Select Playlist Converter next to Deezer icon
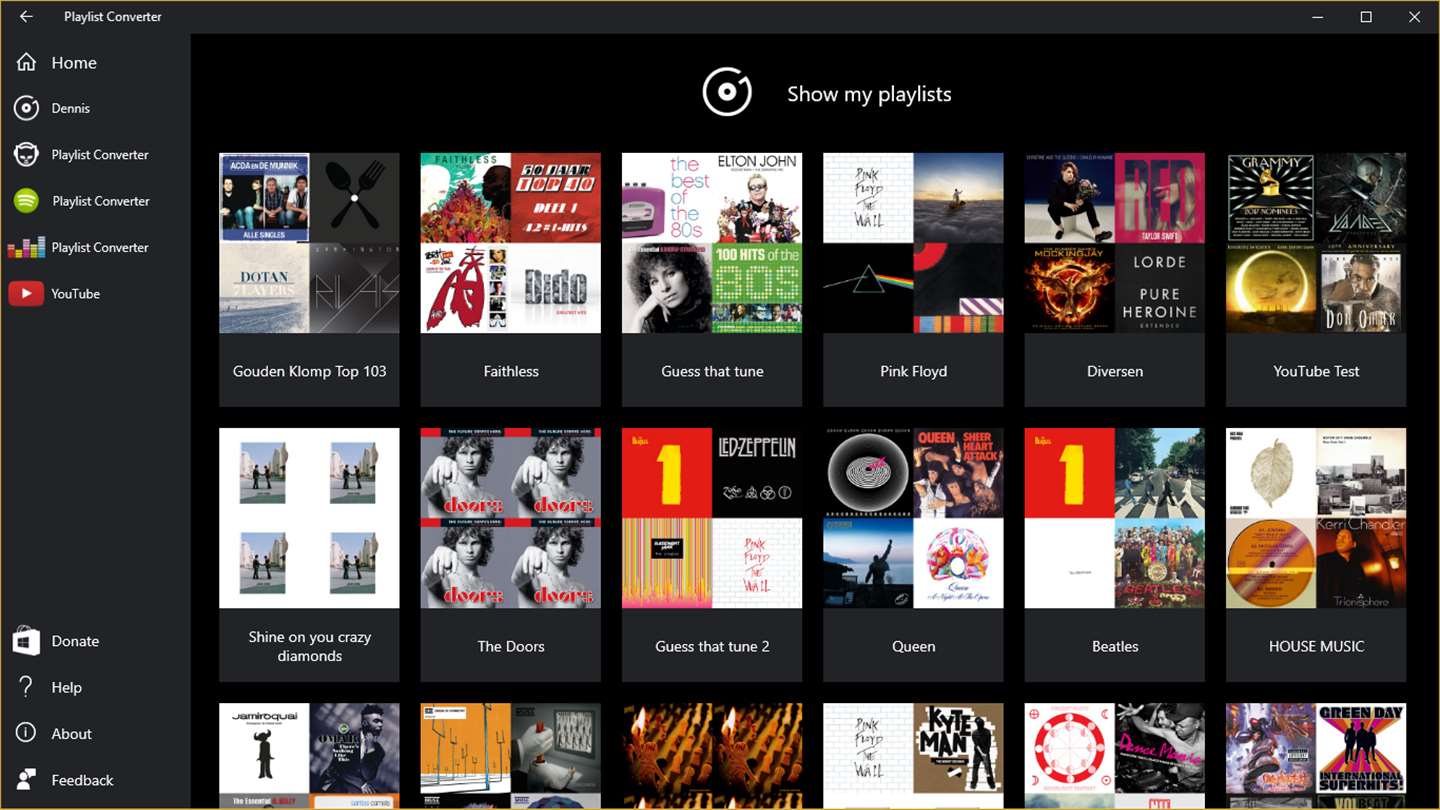The height and width of the screenshot is (810, 1440). pos(100,247)
